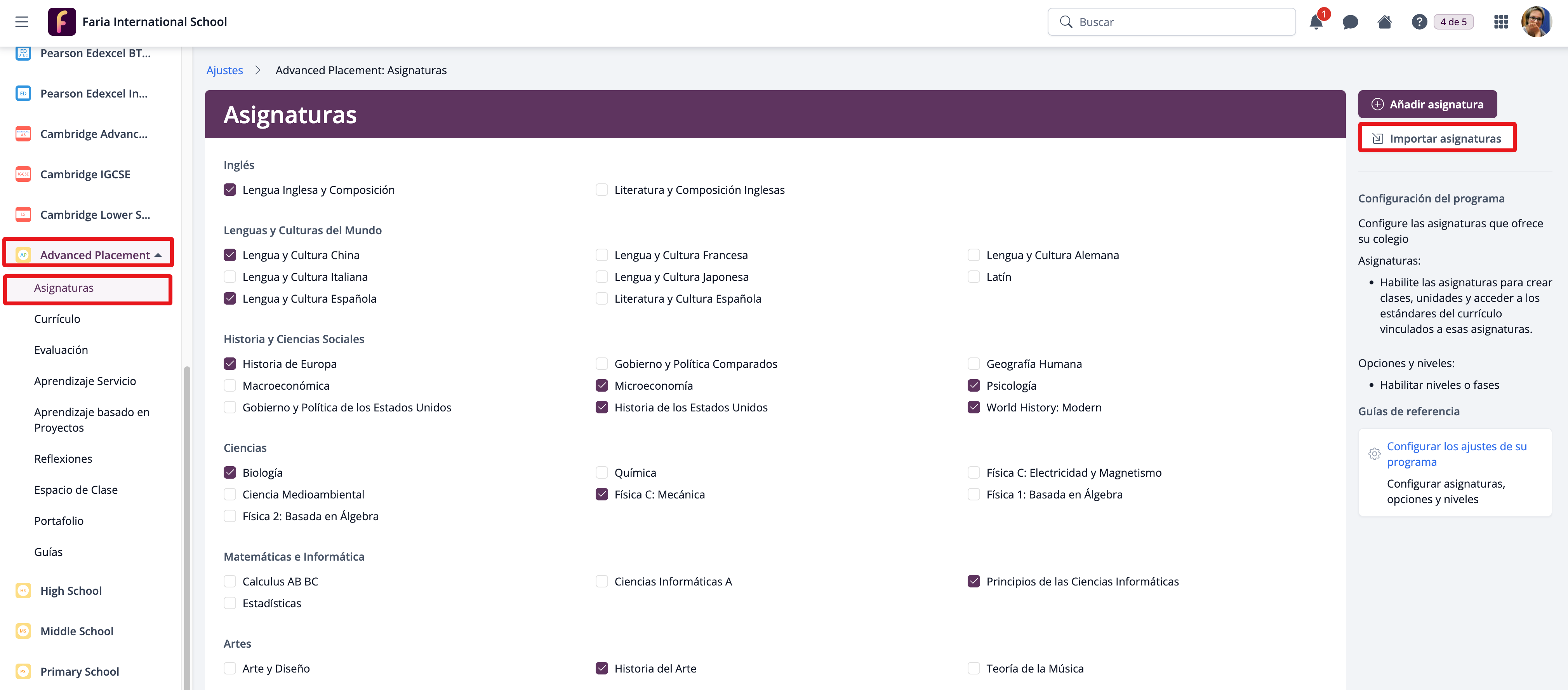Open the notifications bell
1568x690 pixels.
(x=1315, y=23)
